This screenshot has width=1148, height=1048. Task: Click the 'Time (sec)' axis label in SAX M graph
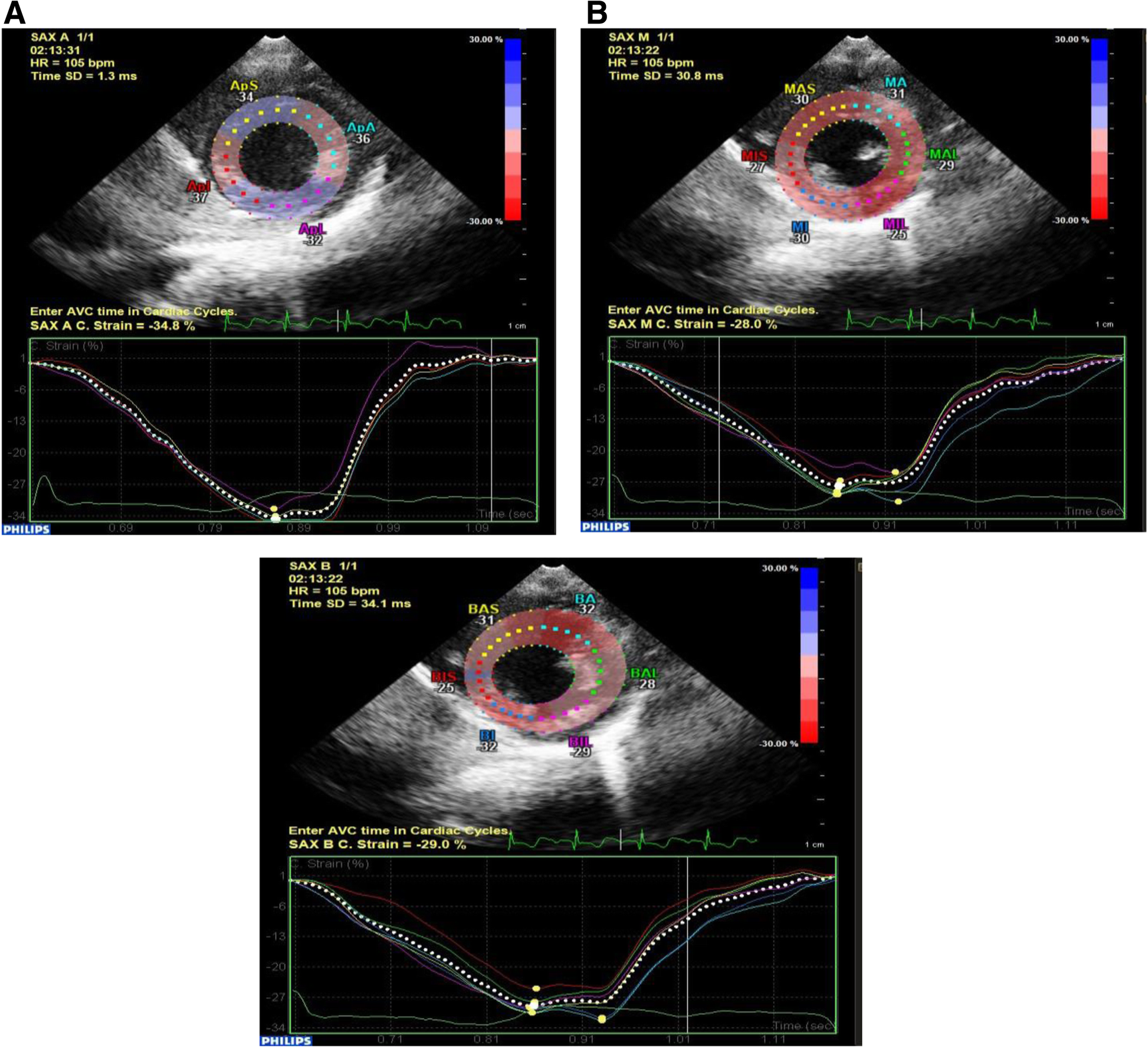pos(1094,511)
